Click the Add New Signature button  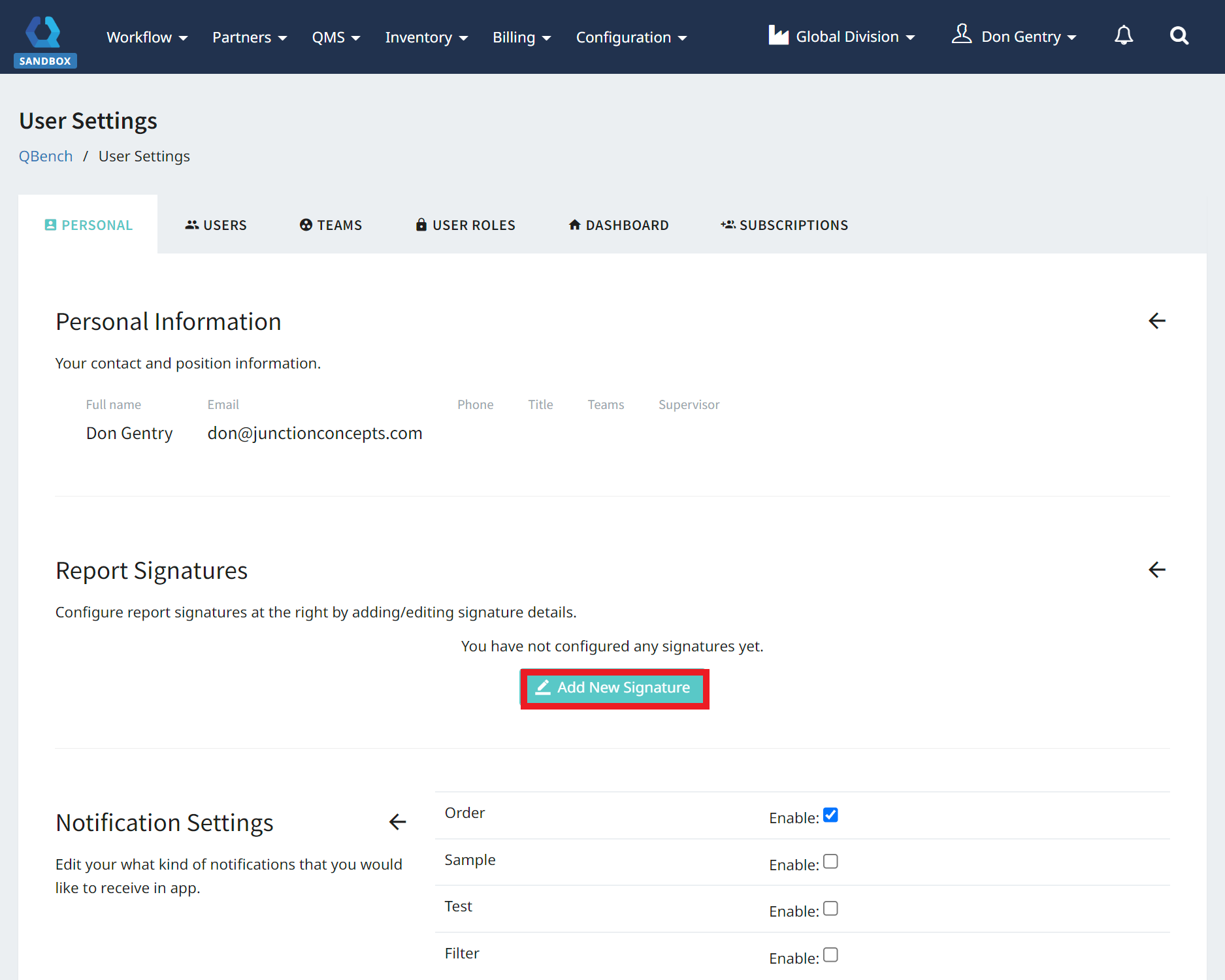(615, 688)
